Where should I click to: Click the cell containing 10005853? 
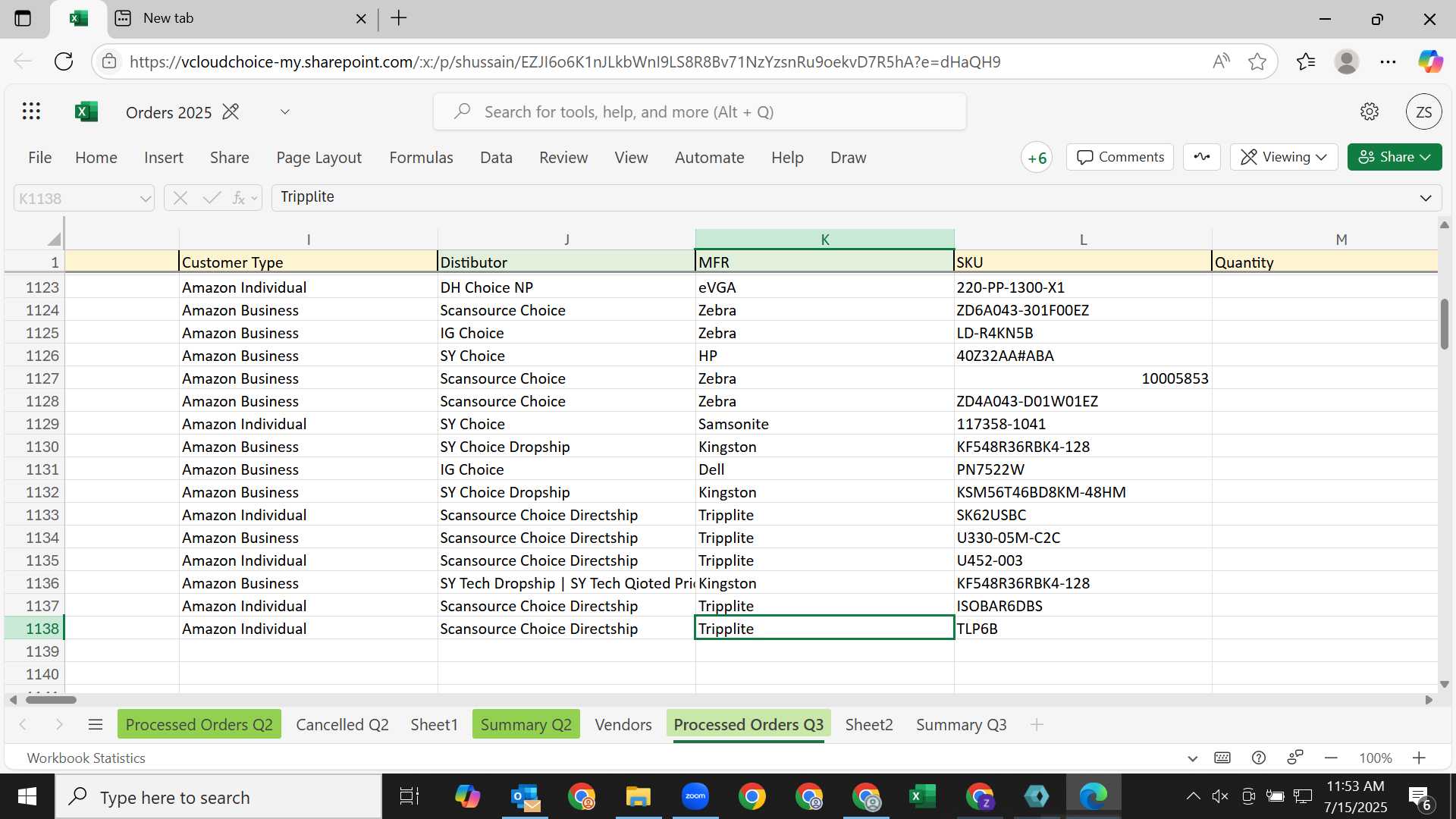coord(1082,378)
